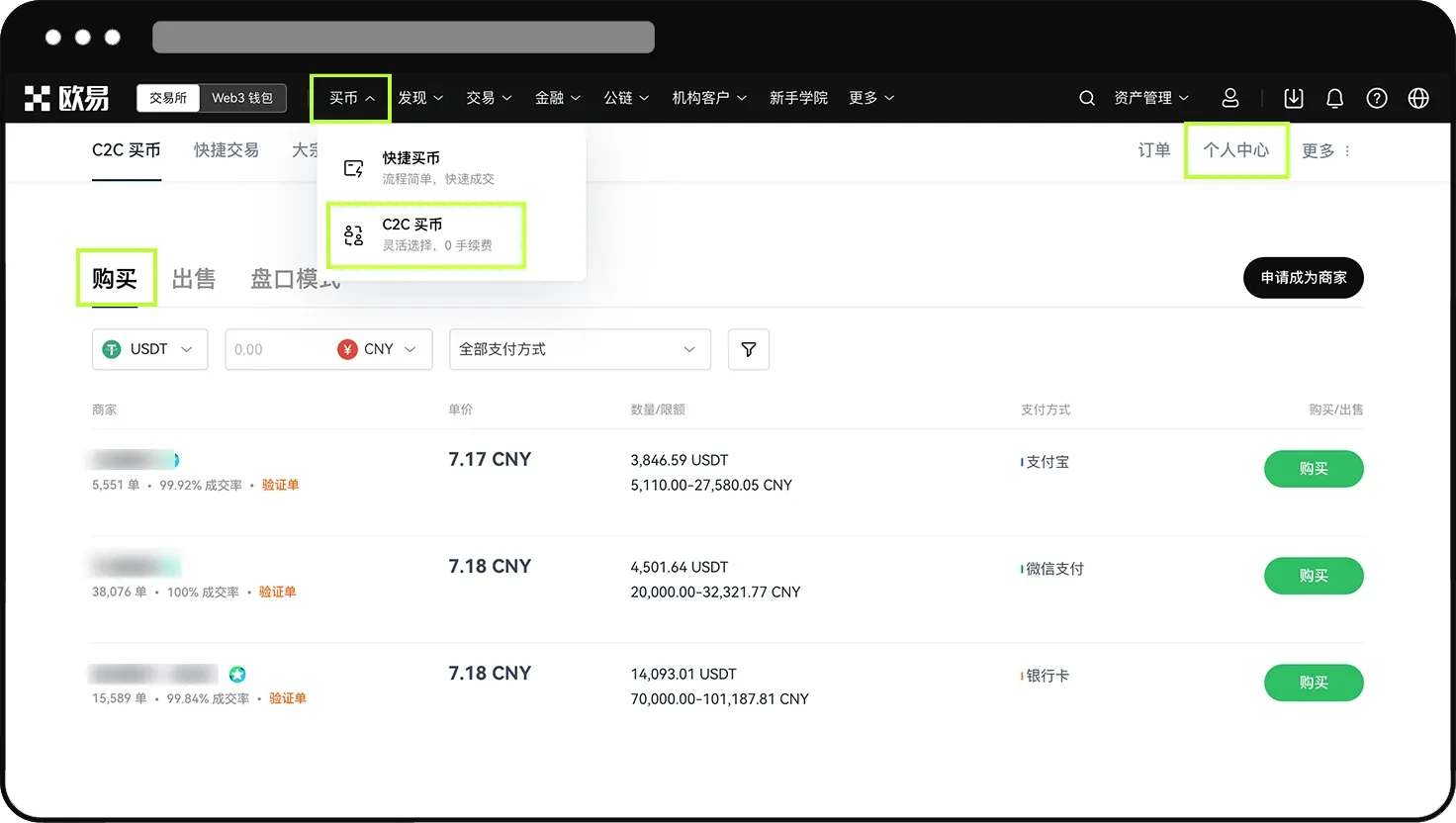Click the search magnifier icon
The height and width of the screenshot is (823, 1456).
(x=1086, y=98)
